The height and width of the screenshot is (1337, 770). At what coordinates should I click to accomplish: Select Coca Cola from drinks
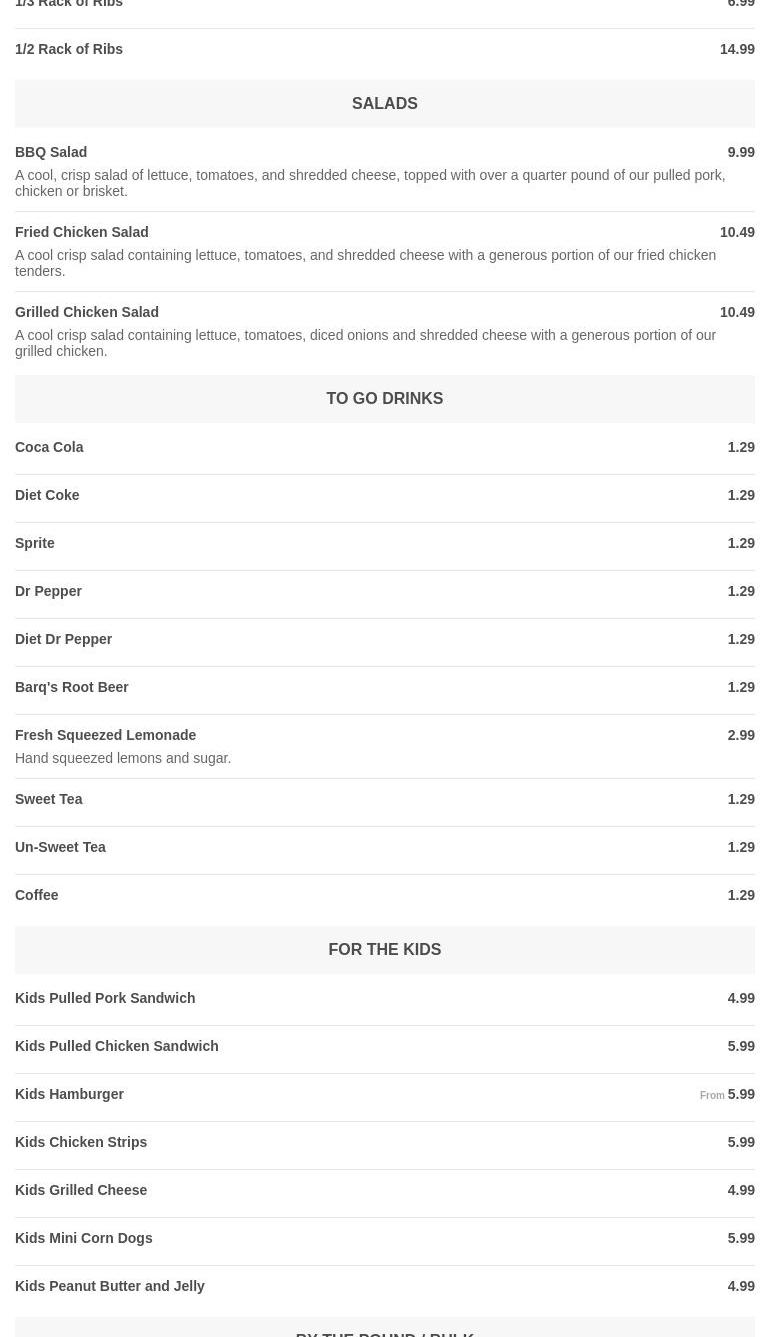[x=49, y=447]
